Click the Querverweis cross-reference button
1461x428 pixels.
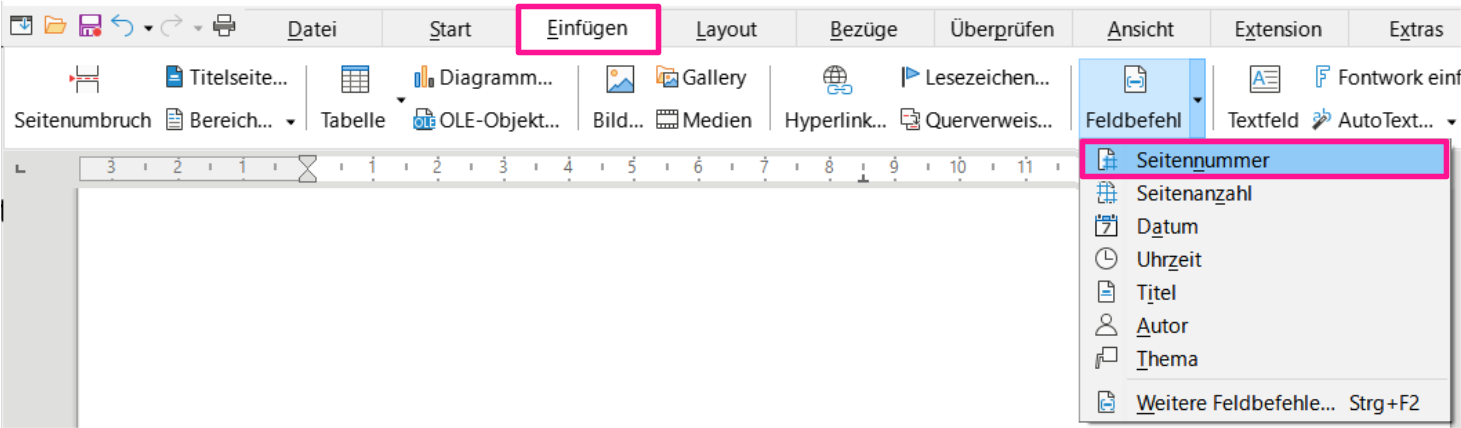(x=976, y=120)
